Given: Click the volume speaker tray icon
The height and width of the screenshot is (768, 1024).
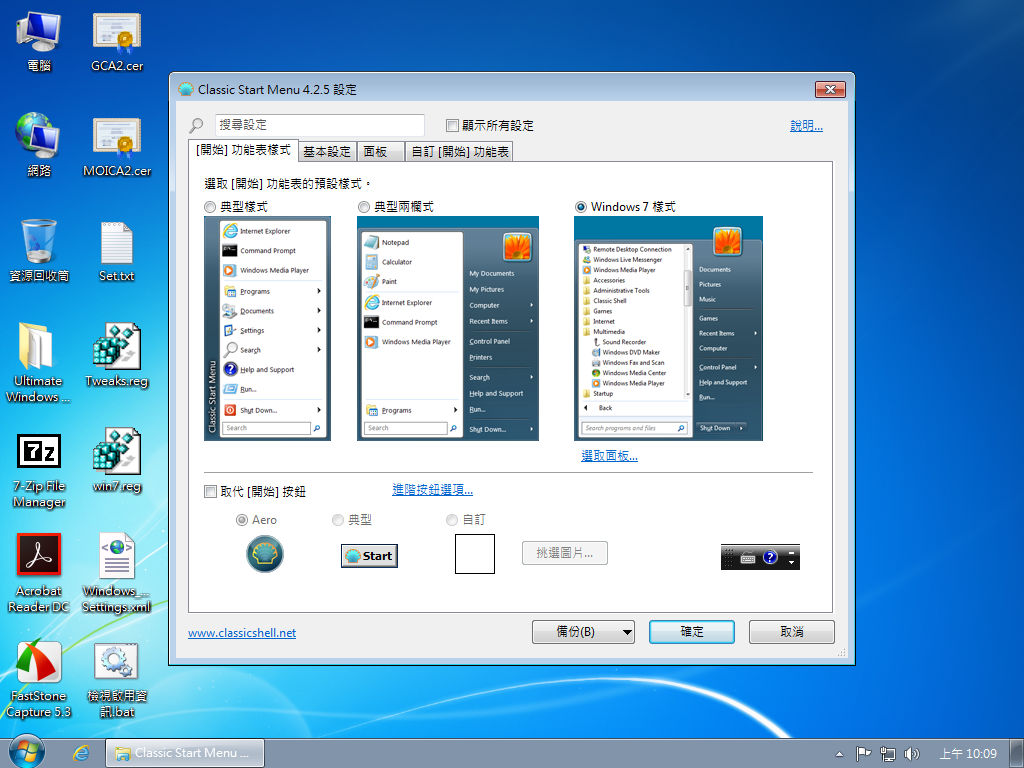Looking at the screenshot, I should (912, 754).
